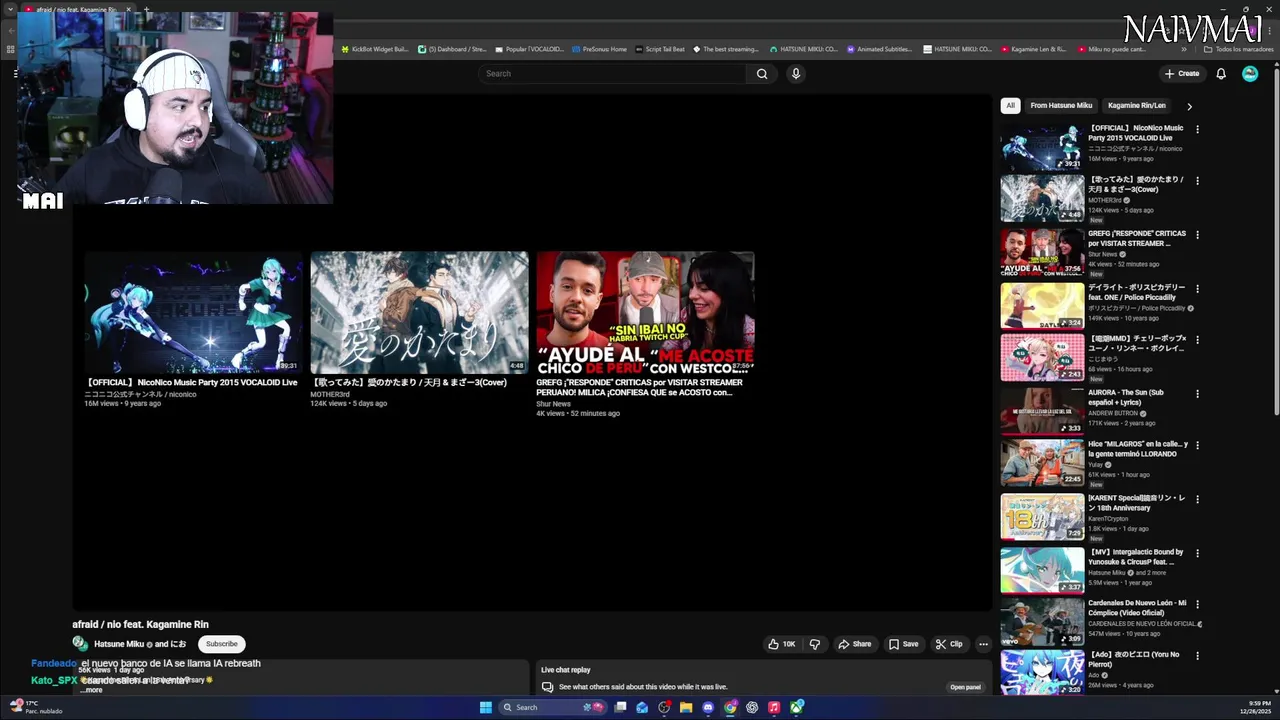
Task: Click the Share button
Action: click(855, 644)
